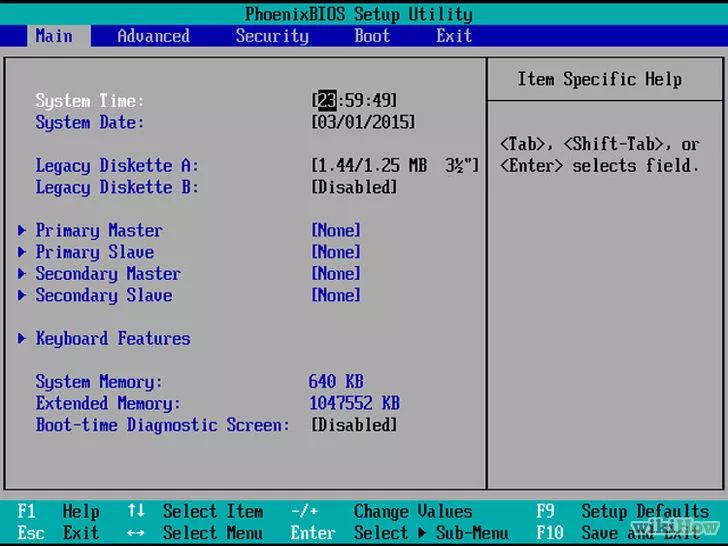Open the Keyboard Features submenu arrow

[22, 339]
